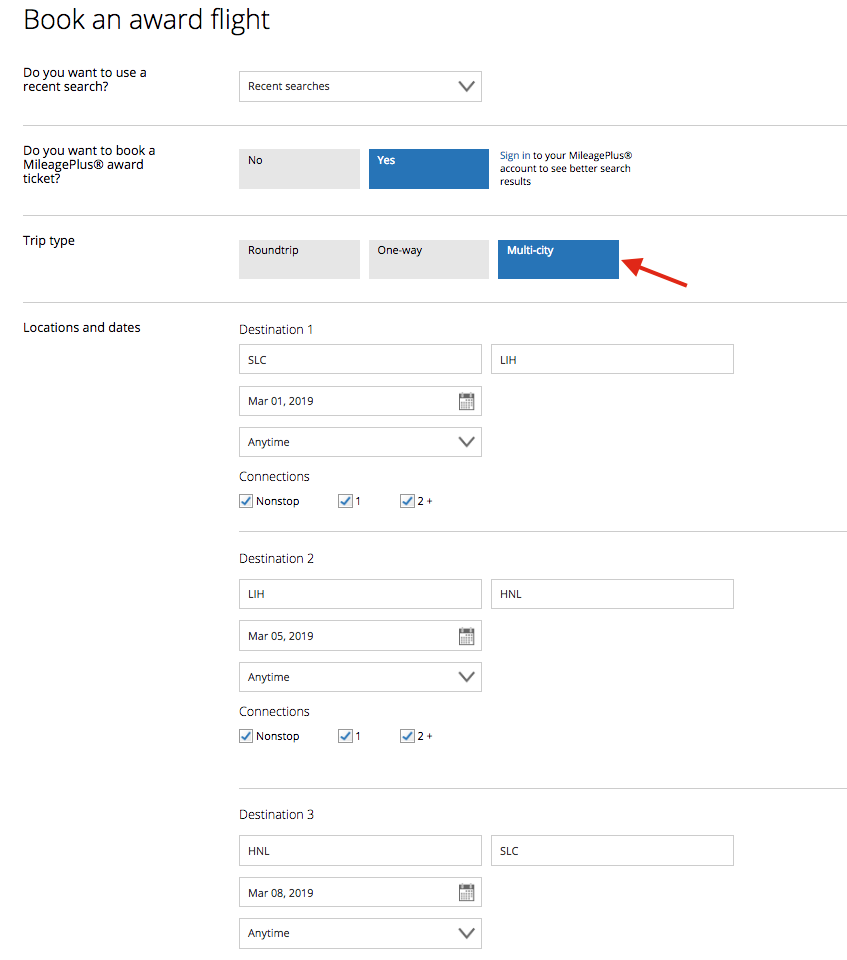
Task: Open the calendar icon for Destination 1 date
Action: click(465, 400)
